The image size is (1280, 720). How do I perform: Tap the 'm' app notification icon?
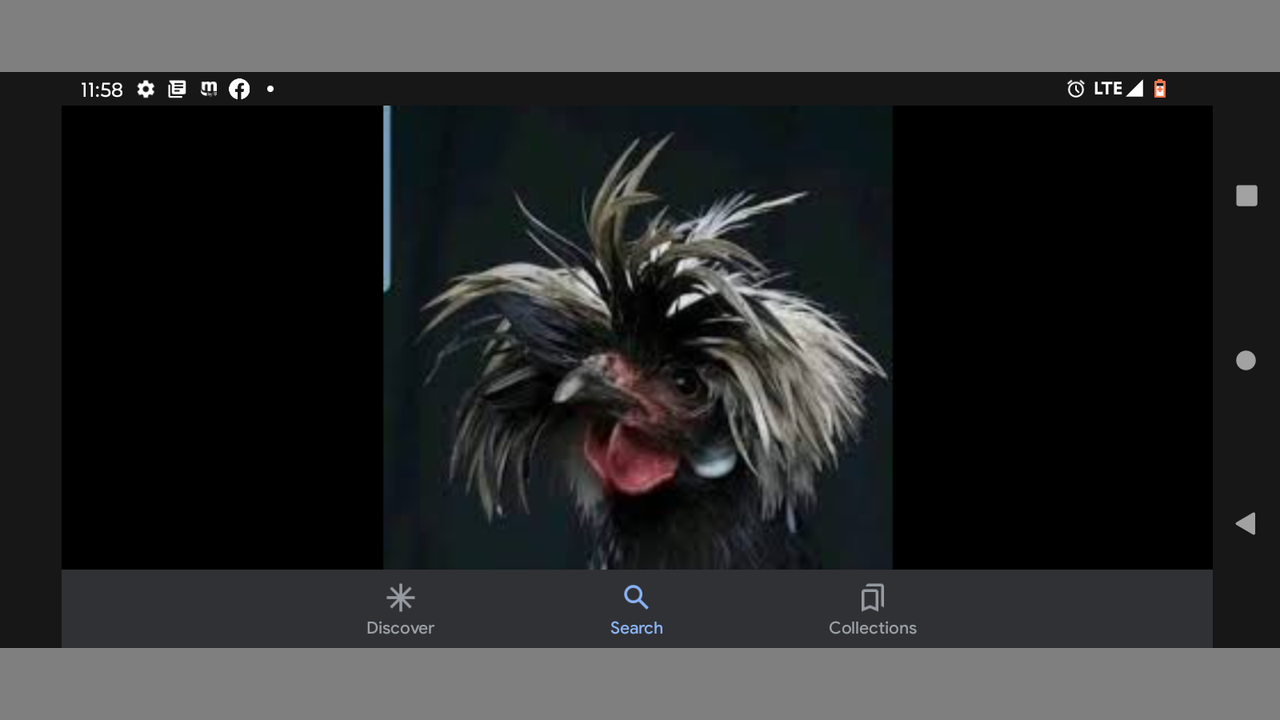point(208,89)
